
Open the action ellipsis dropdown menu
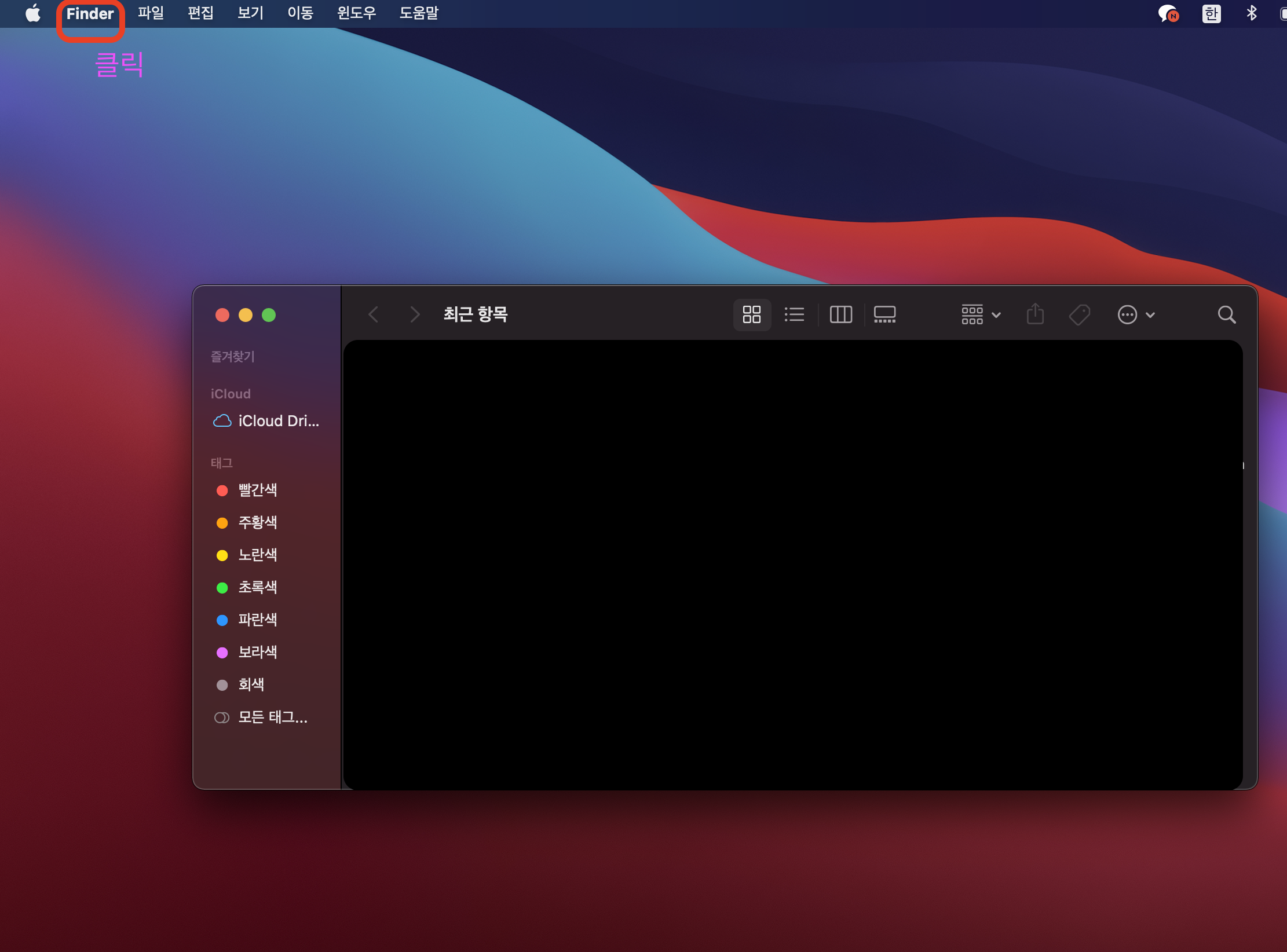click(x=1136, y=314)
